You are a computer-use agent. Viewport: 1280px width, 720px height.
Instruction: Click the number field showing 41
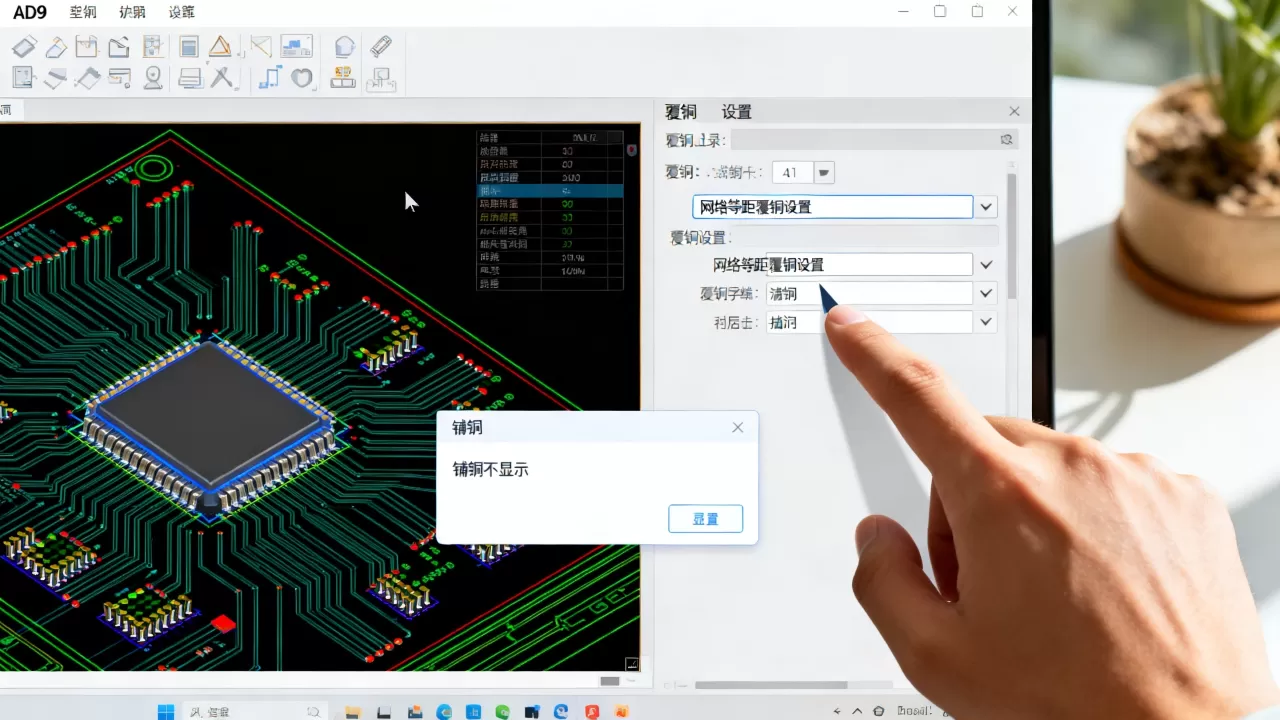[x=792, y=172]
